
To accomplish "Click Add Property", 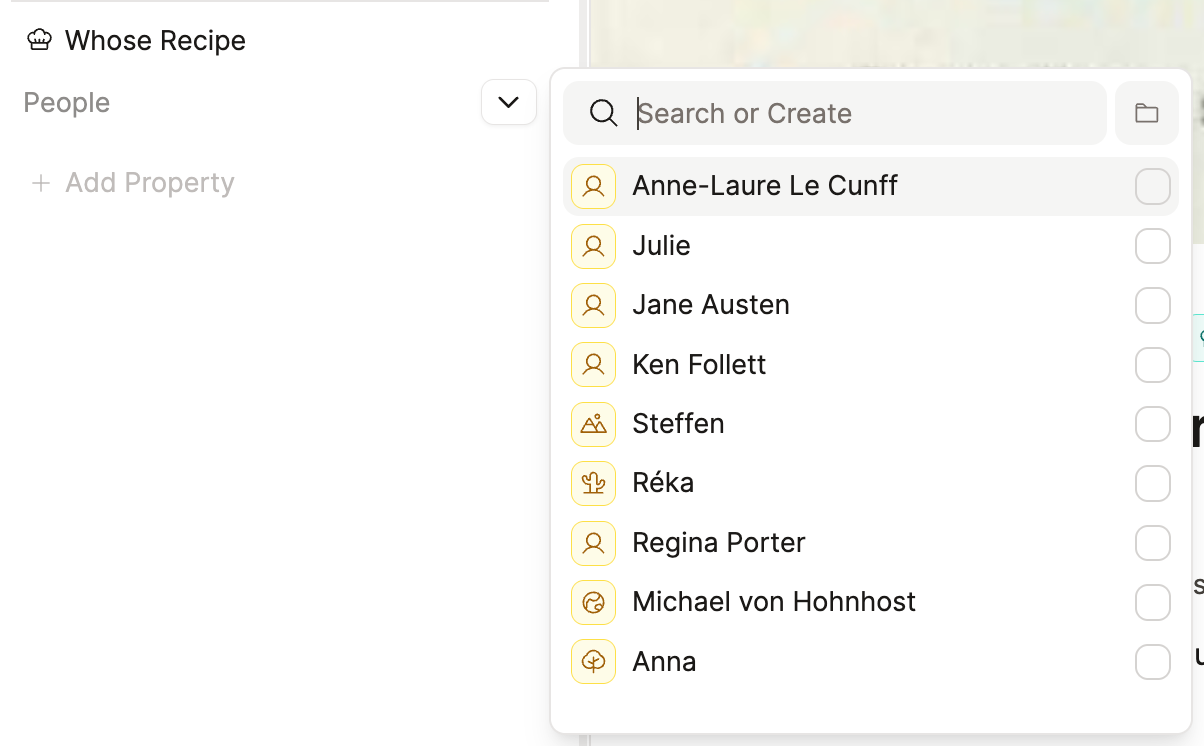I will [149, 183].
